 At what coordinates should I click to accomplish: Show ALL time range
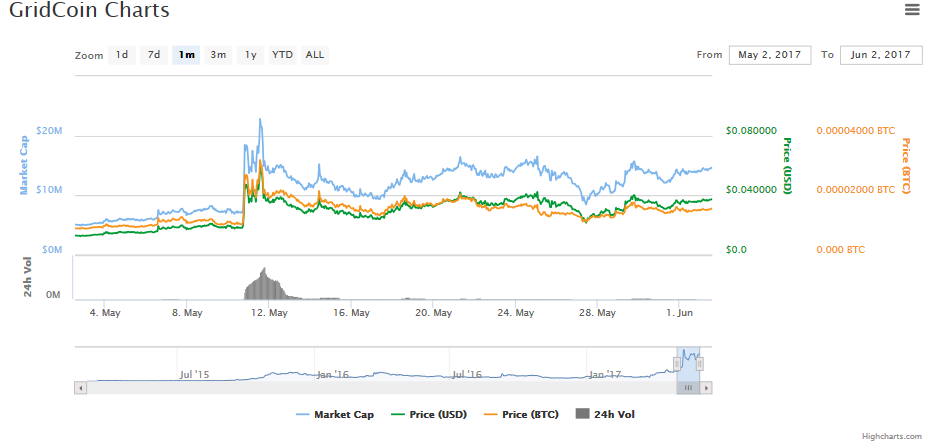315,55
